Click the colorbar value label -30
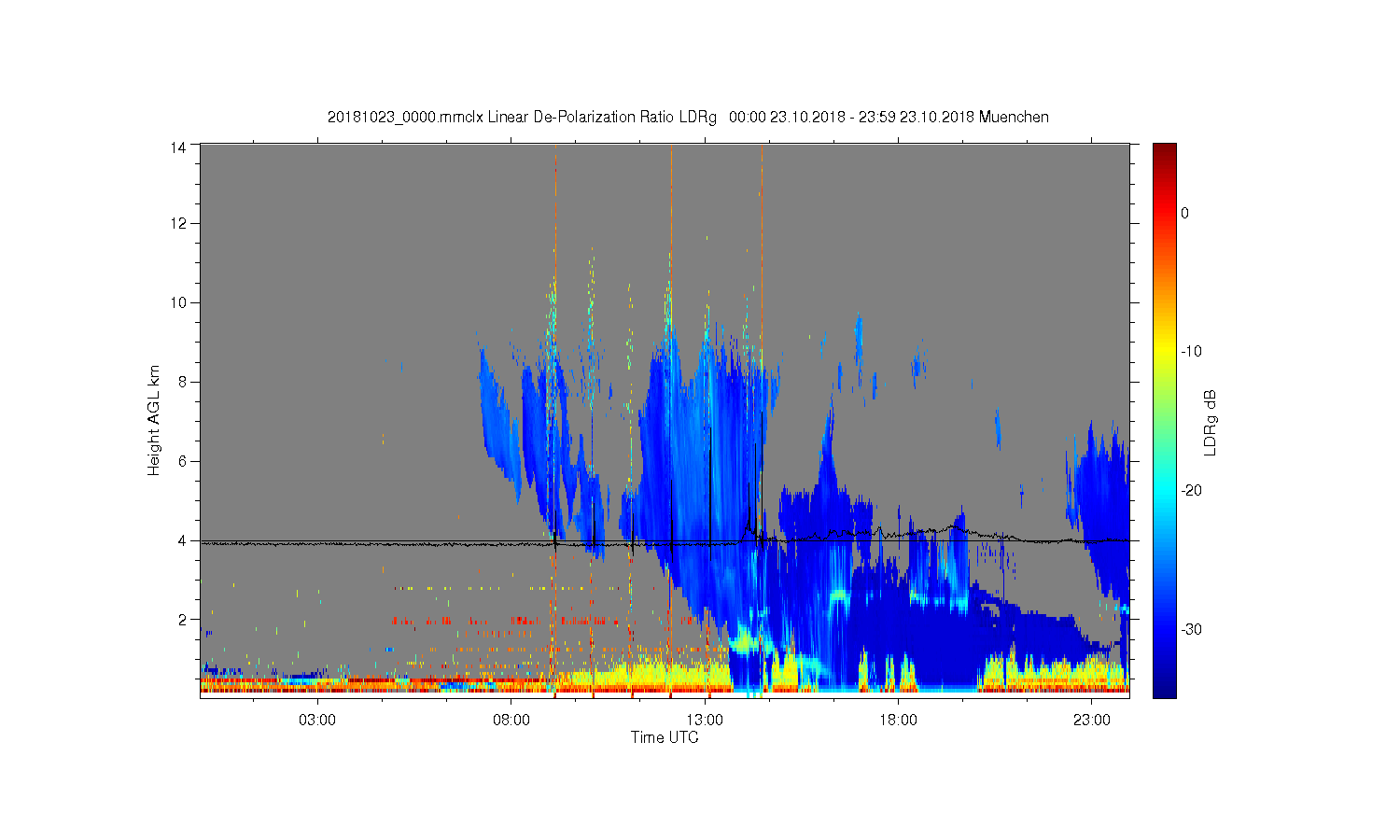Screen dimensions: 1400x840 [x=1191, y=629]
